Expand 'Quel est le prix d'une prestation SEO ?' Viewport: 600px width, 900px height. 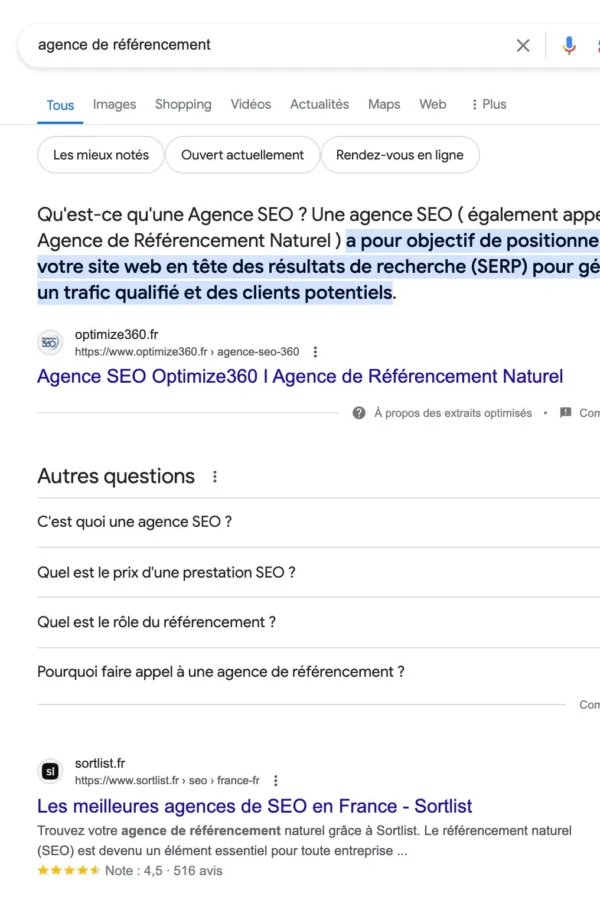click(166, 572)
